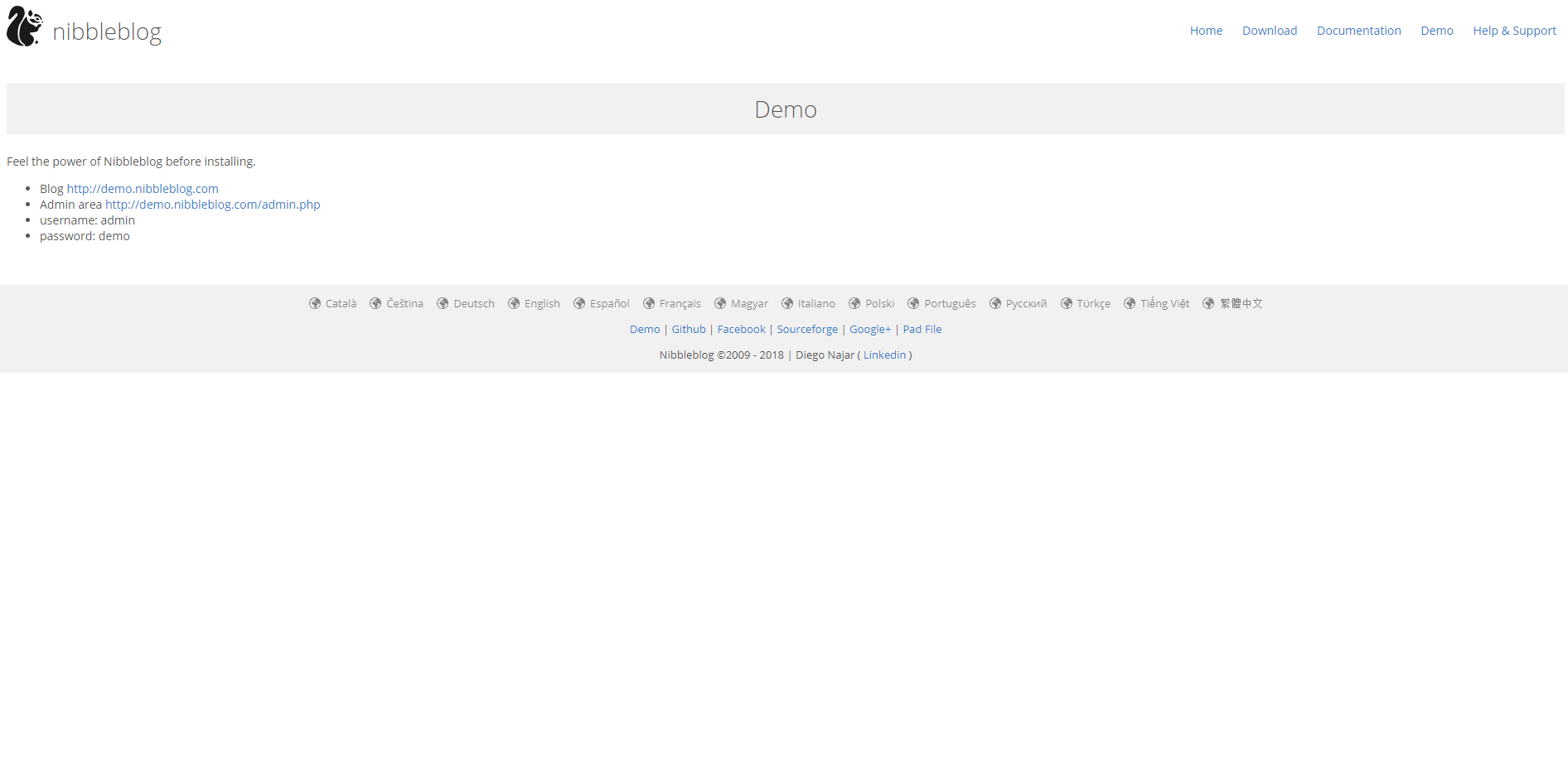Switch language to Tiếng Việt

(x=1164, y=304)
